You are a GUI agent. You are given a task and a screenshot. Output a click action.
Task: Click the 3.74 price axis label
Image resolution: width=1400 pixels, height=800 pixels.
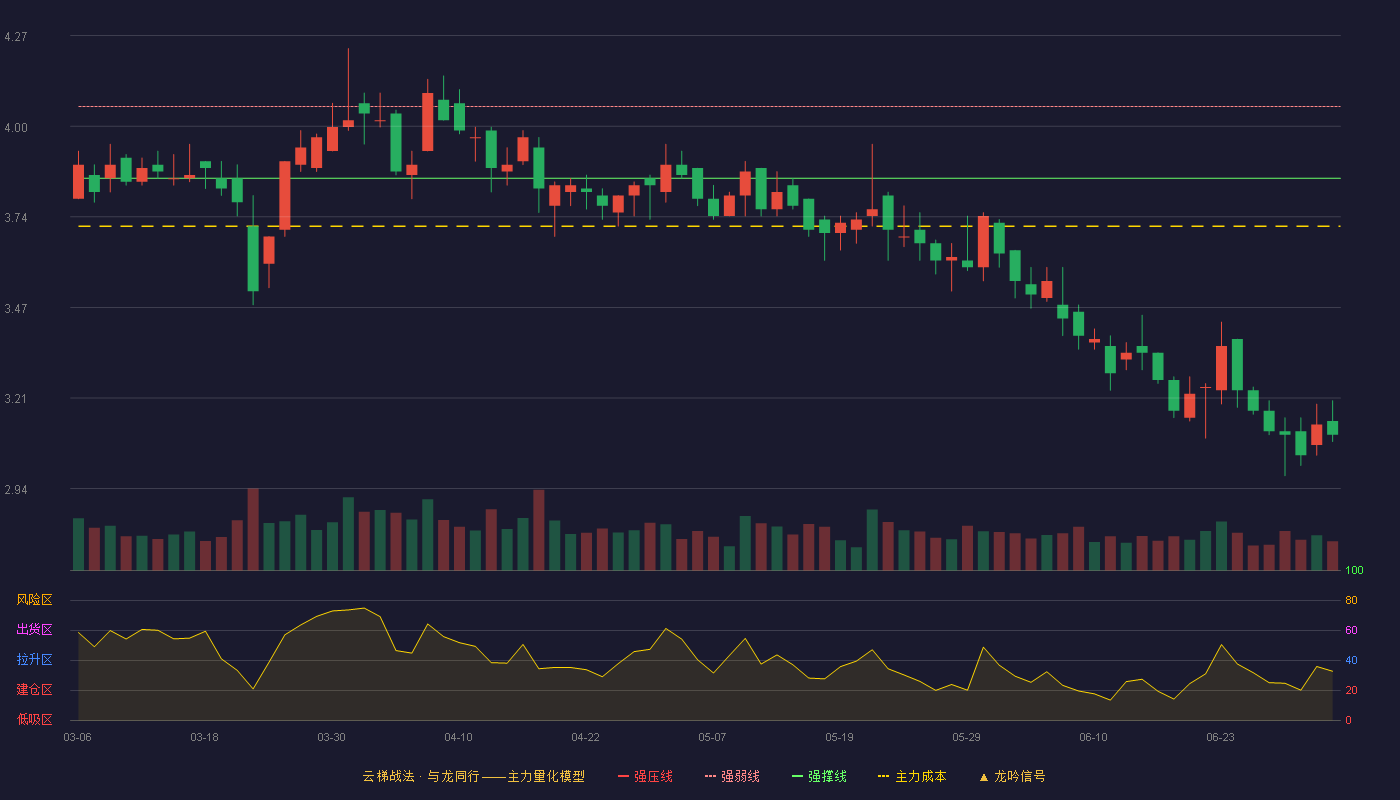(x=16, y=218)
